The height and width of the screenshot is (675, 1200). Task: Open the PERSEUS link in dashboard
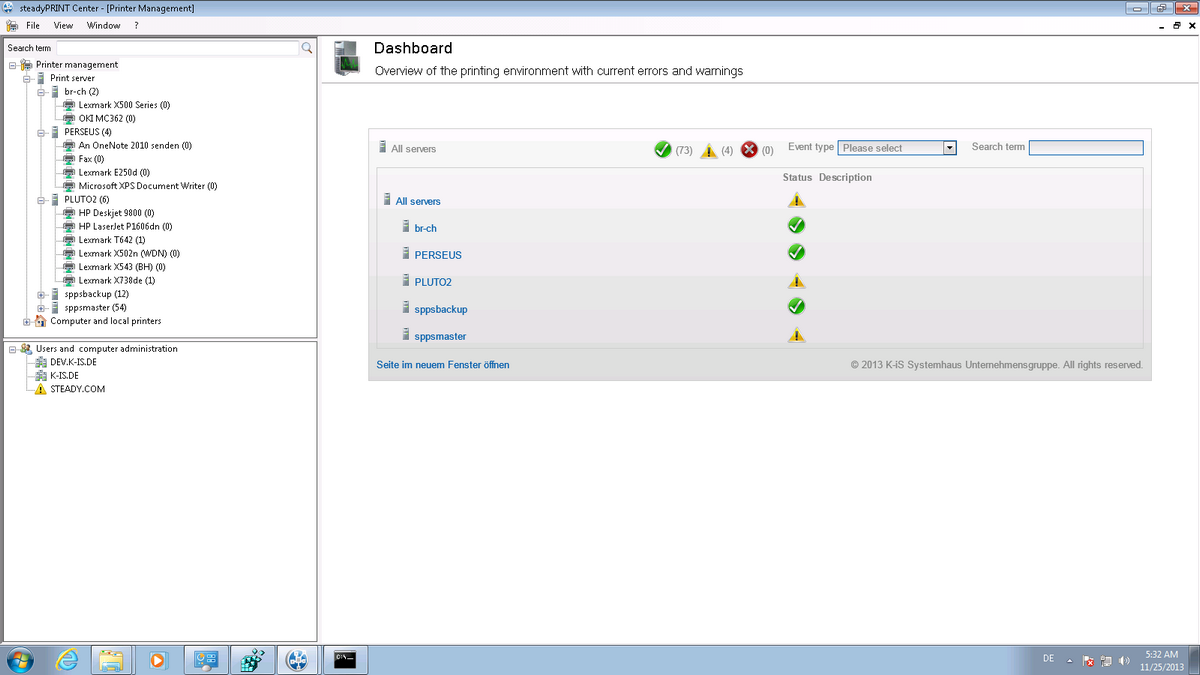(438, 255)
